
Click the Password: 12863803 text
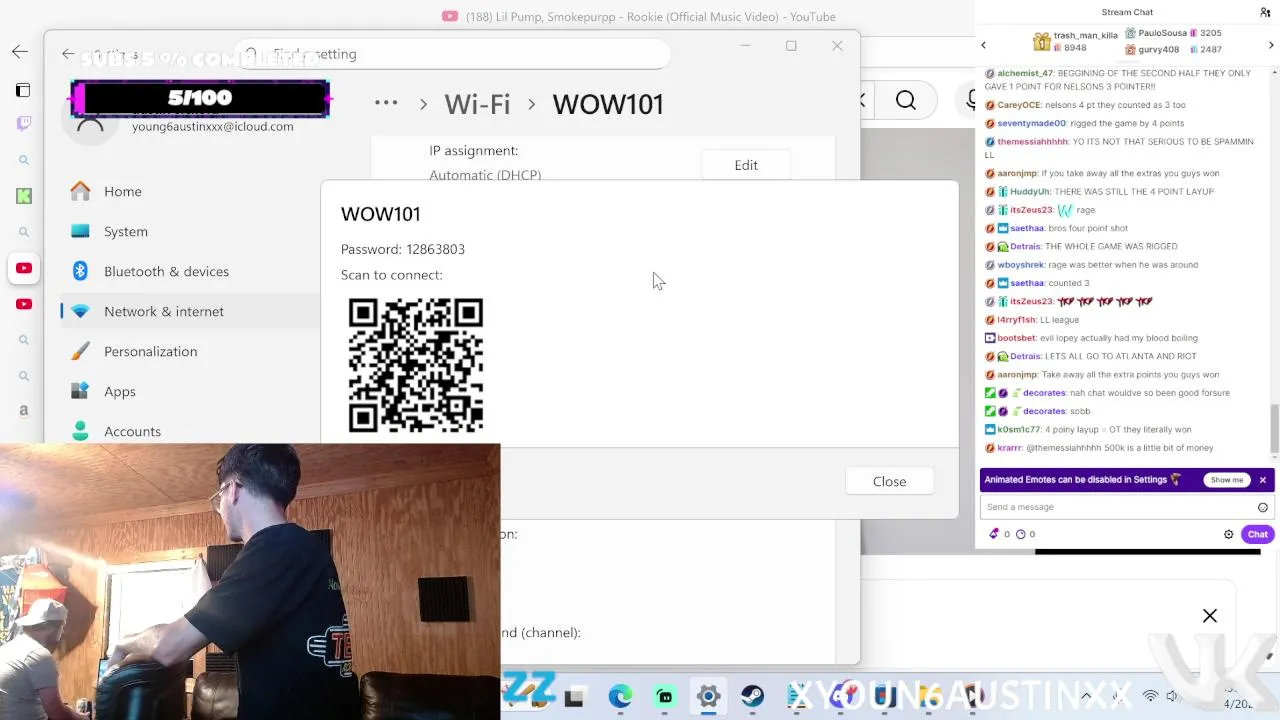(403, 249)
